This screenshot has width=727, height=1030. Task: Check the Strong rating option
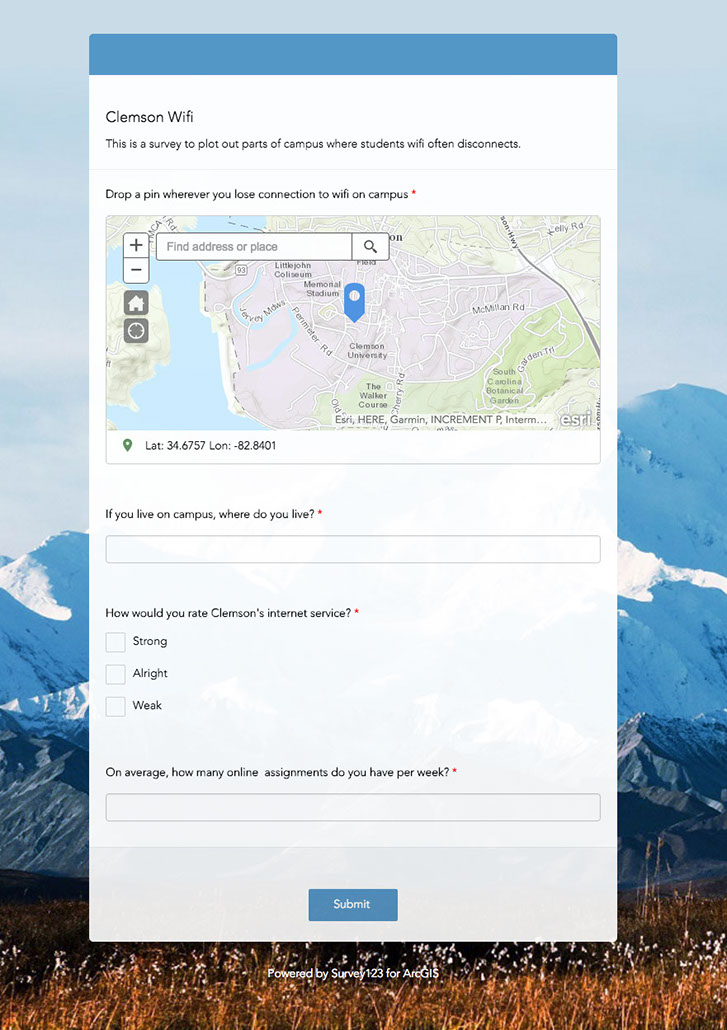tap(116, 642)
